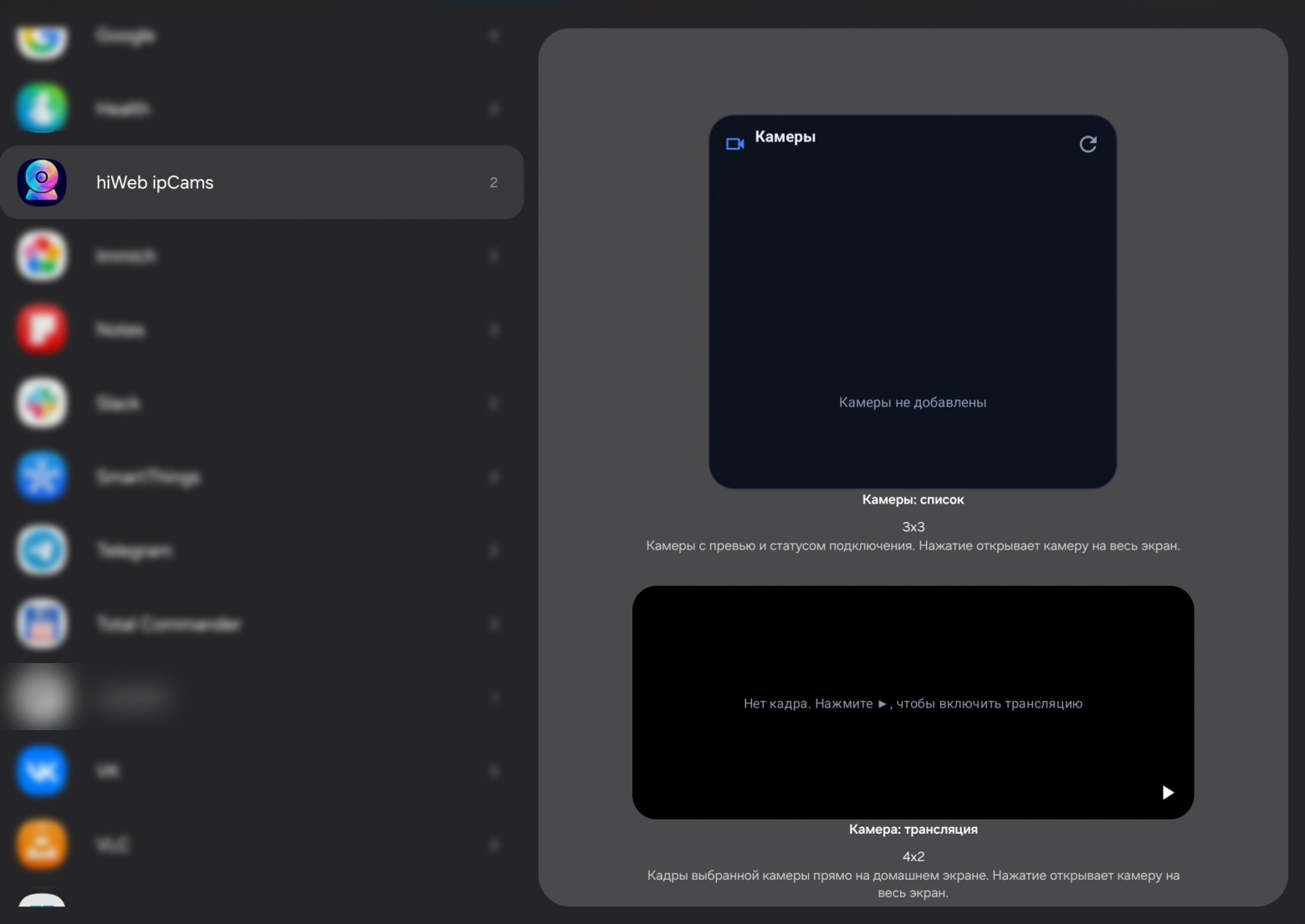Click the Health app icon

pyautogui.click(x=42, y=109)
